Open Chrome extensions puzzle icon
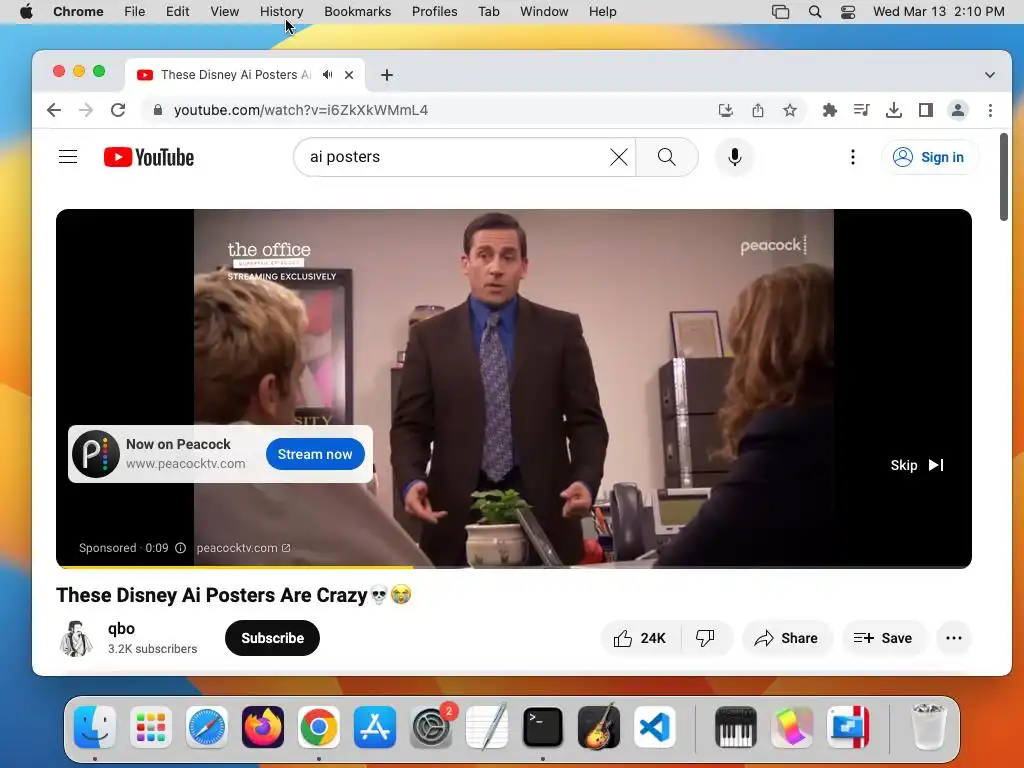Viewport: 1024px width, 768px height. [829, 110]
